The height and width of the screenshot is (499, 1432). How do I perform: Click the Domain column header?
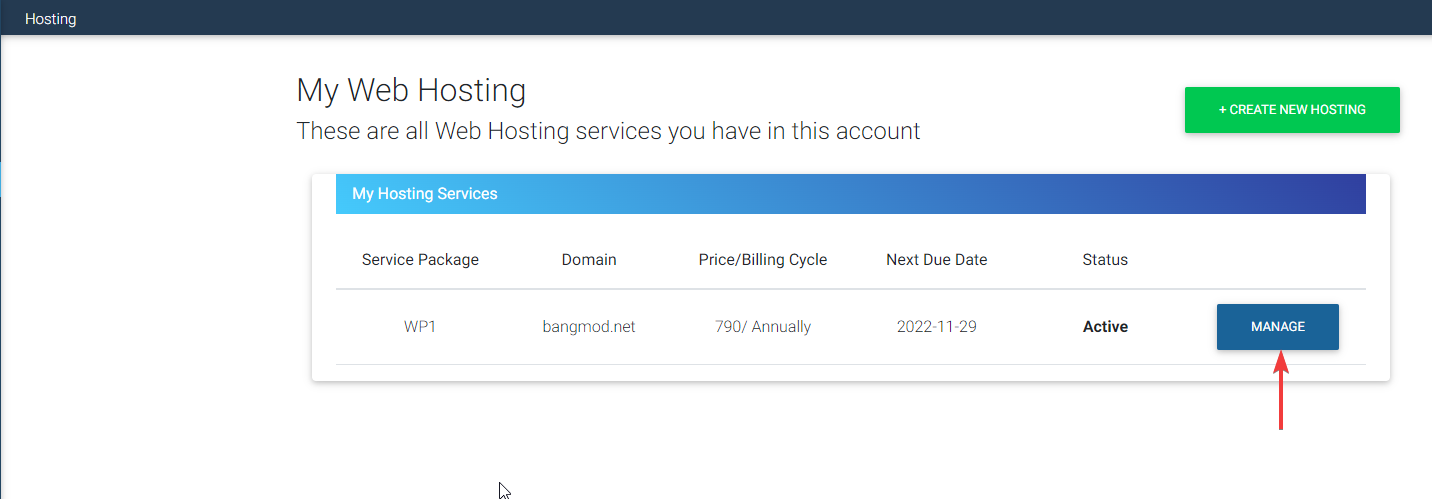click(x=589, y=260)
